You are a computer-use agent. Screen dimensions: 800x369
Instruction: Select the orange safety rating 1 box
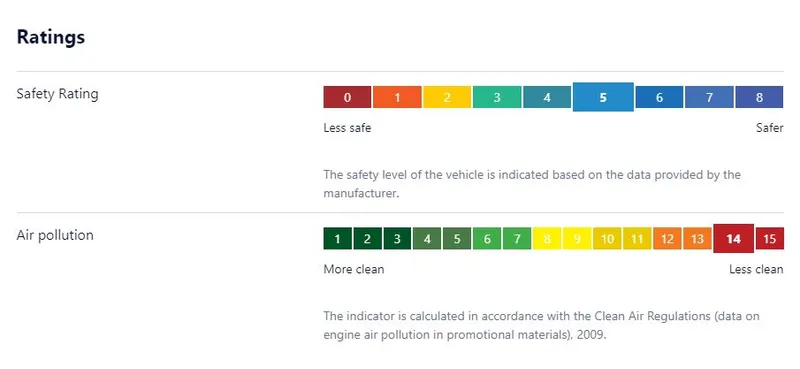click(x=397, y=97)
